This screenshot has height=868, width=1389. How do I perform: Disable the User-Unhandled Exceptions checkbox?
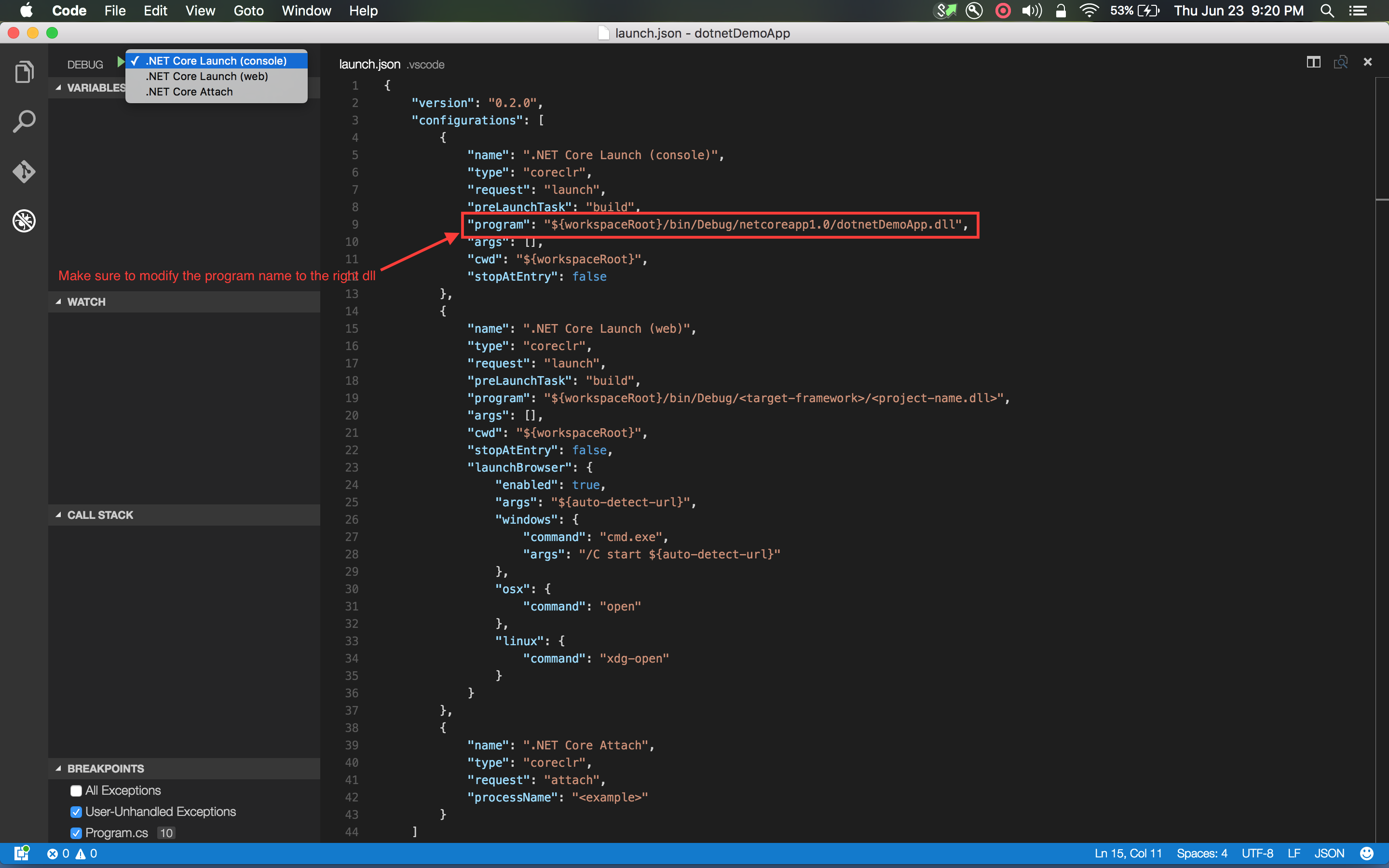tap(76, 813)
